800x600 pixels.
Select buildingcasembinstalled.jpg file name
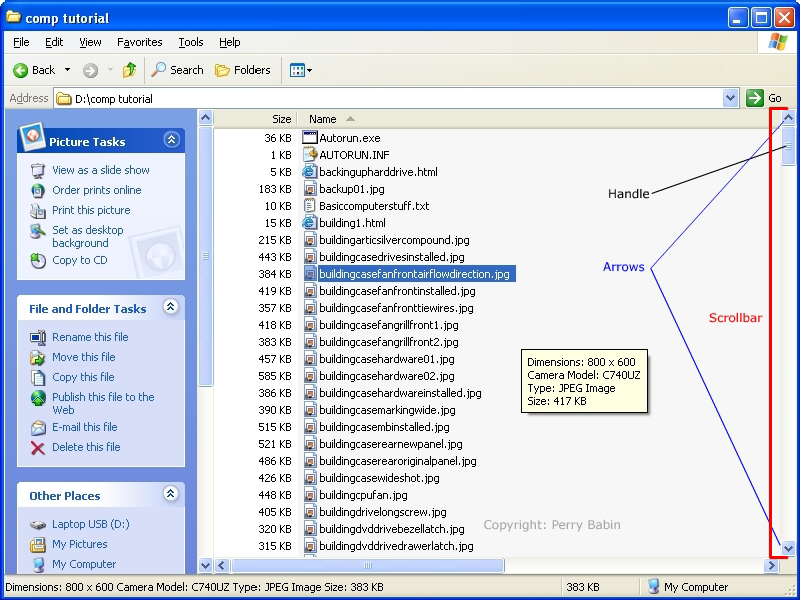[x=384, y=427]
